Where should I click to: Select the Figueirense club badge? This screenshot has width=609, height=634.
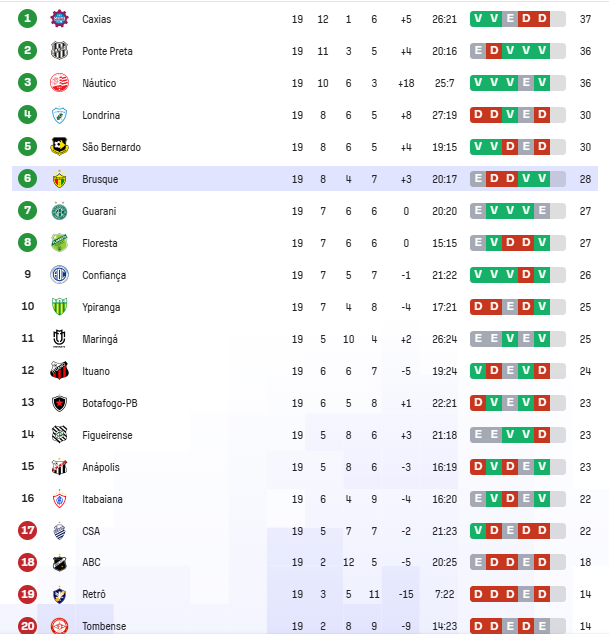pos(59,435)
